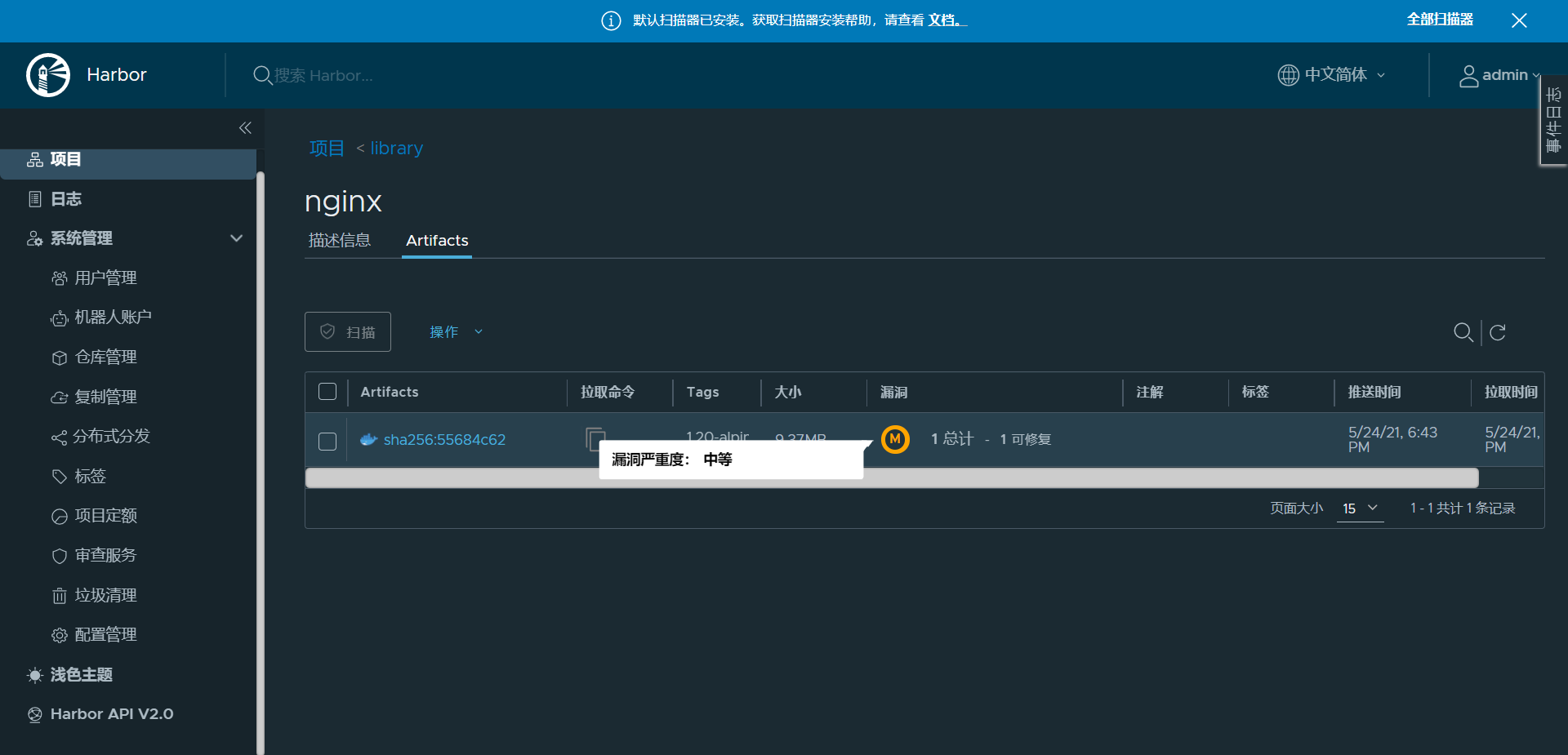
Task: Click the 扫描 scan button
Action: pyautogui.click(x=348, y=332)
